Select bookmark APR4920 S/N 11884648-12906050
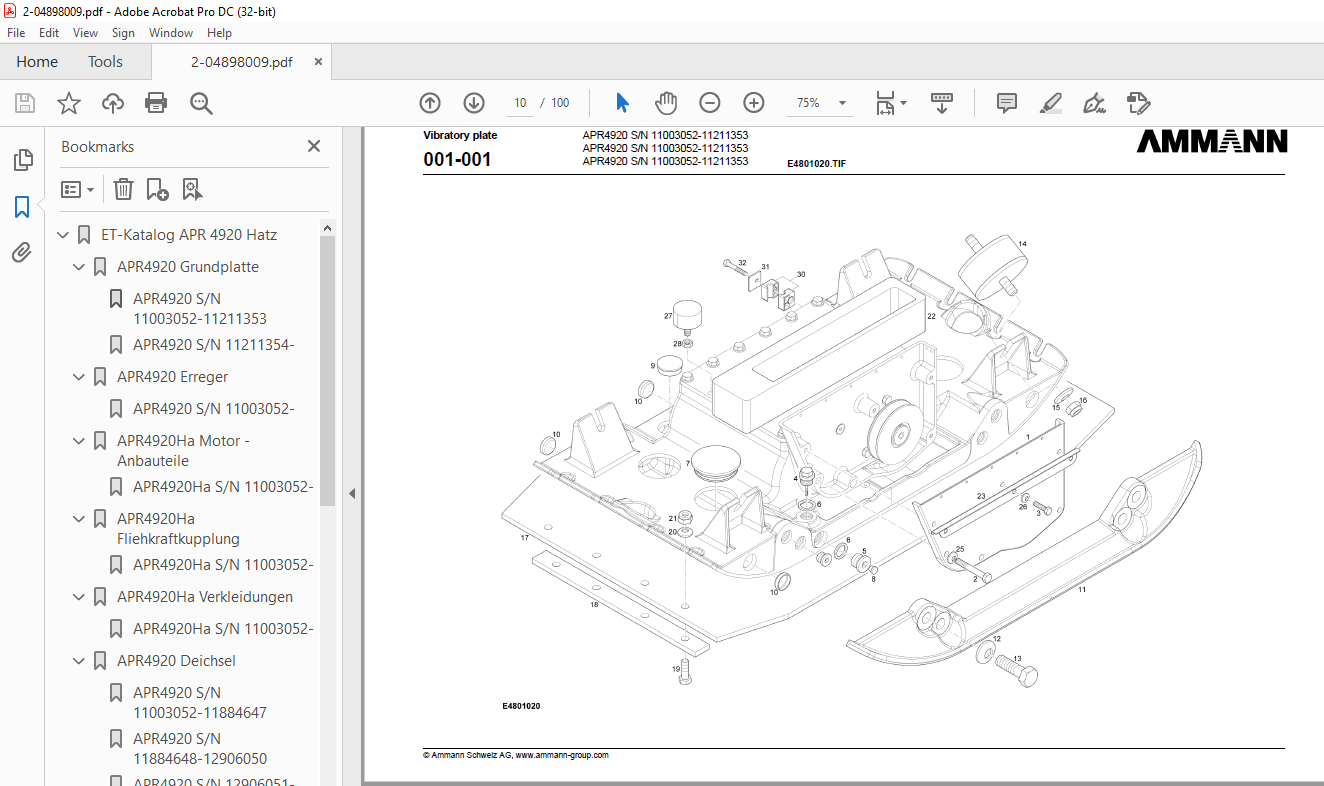1324x786 pixels. [200, 749]
